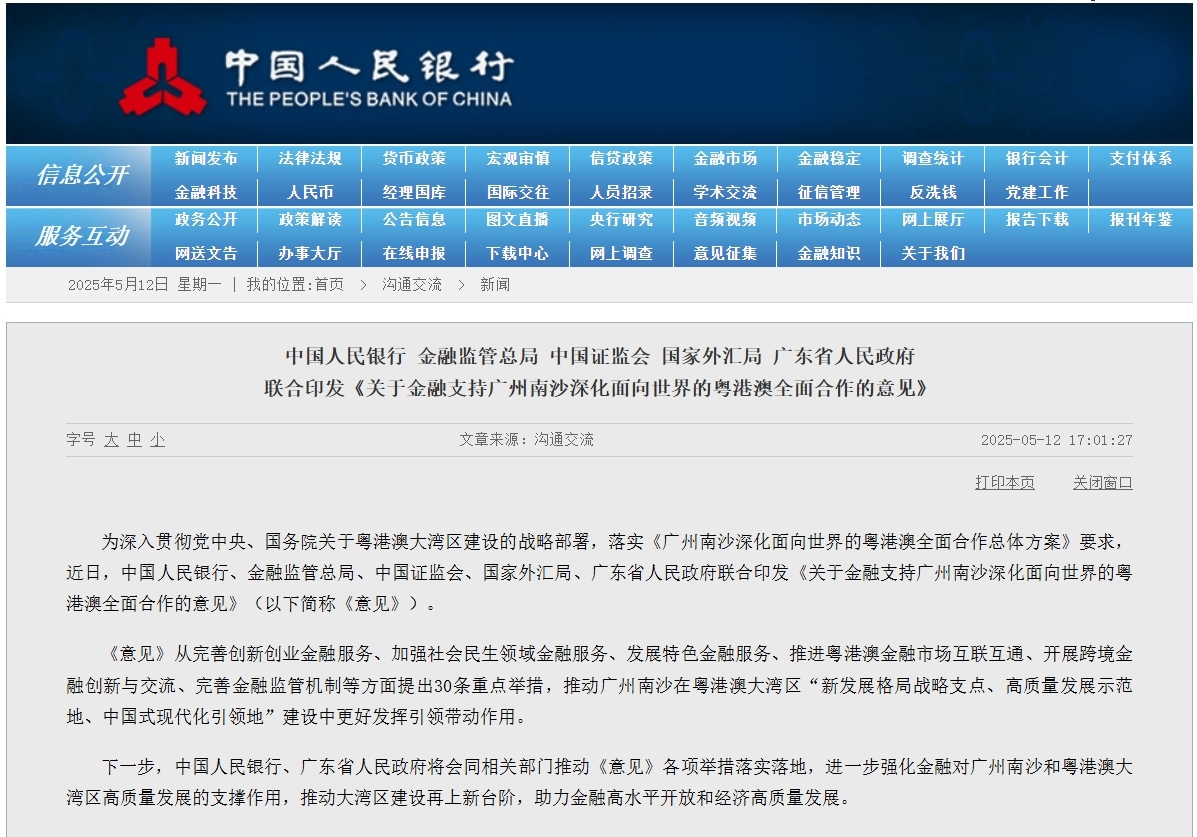
Task: Select 信贷政策 in navigation
Action: [x=621, y=159]
